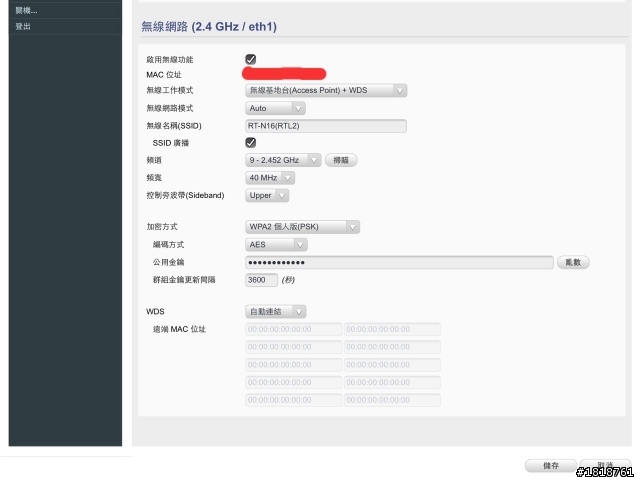Screen dimensions: 640x480
Task: Toggle the SSID 廣播 checkbox
Action: [251, 142]
